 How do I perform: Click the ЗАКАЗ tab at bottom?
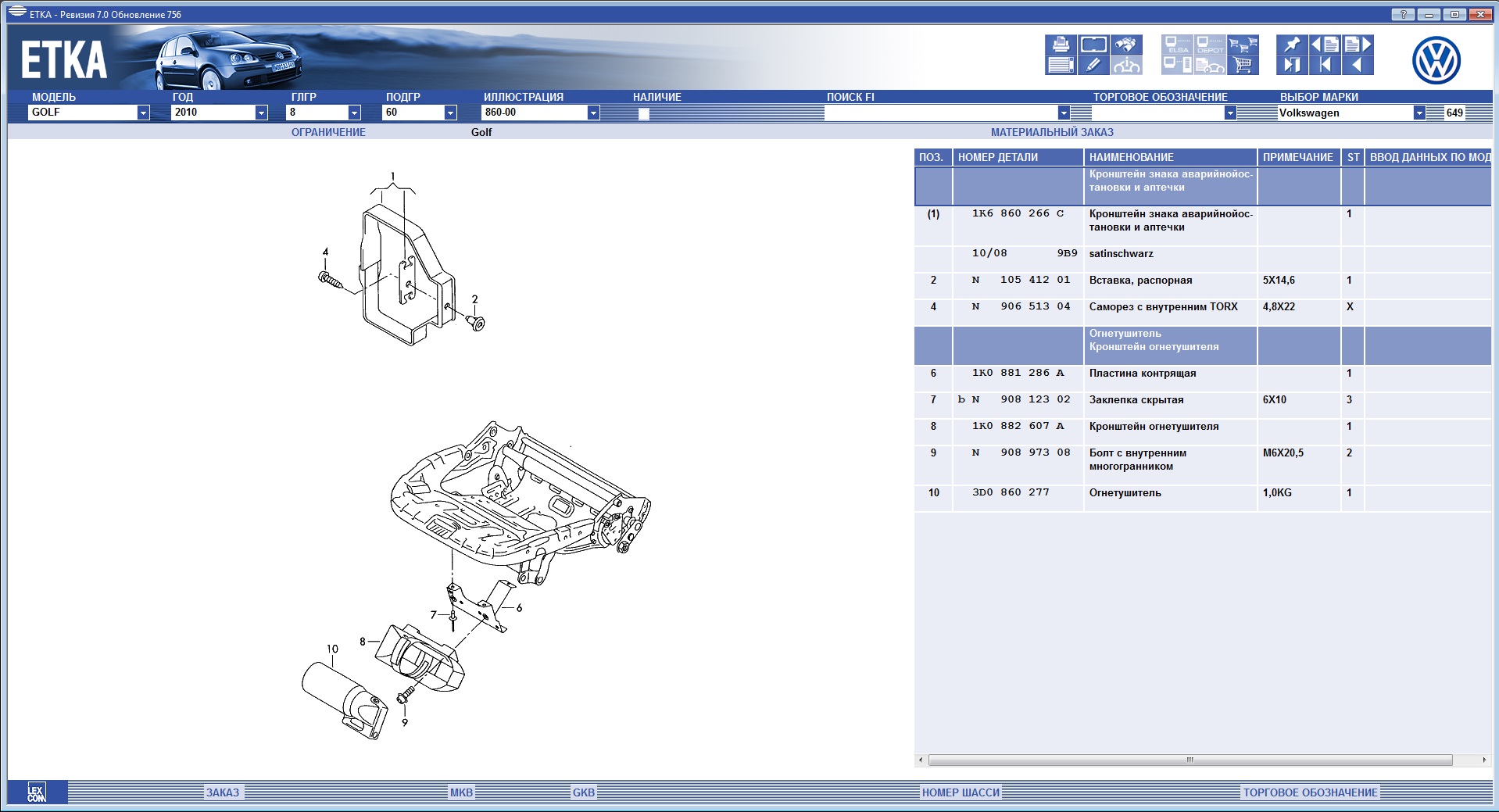(x=223, y=792)
